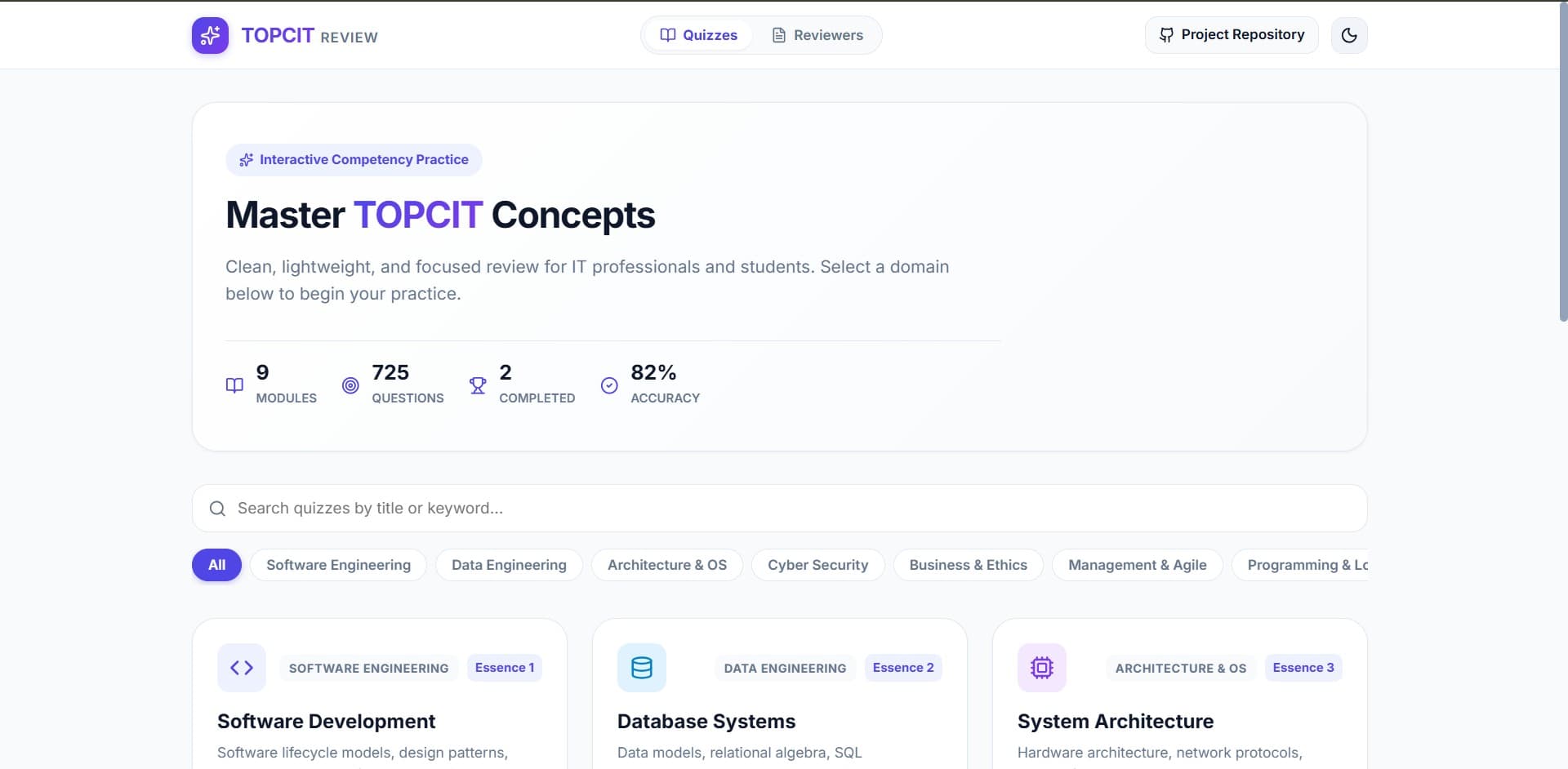This screenshot has width=1568, height=769.
Task: Click the Essence 2 badge
Action: [x=903, y=668]
